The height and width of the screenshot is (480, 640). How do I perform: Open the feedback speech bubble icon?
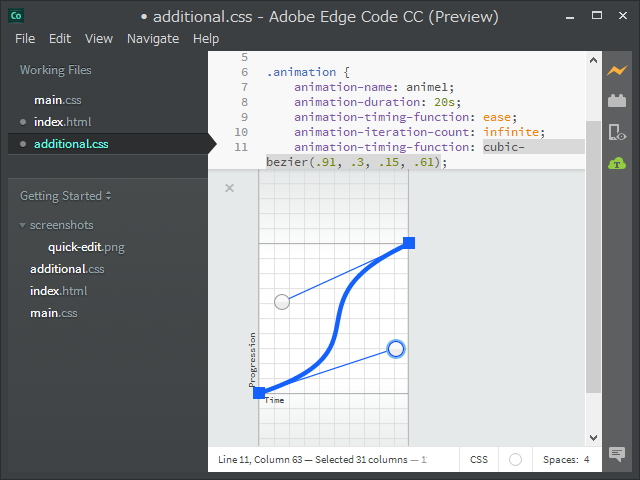[617, 454]
